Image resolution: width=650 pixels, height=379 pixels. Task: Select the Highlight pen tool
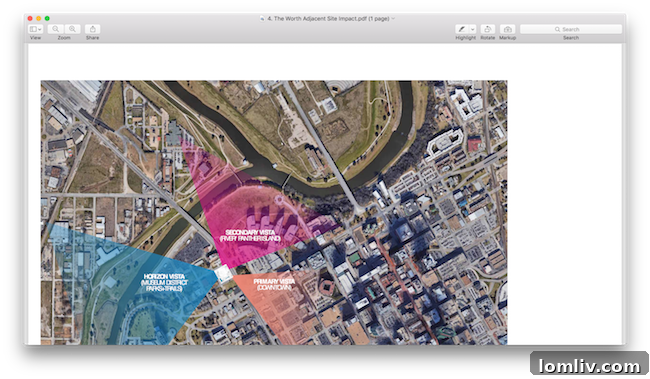click(462, 29)
